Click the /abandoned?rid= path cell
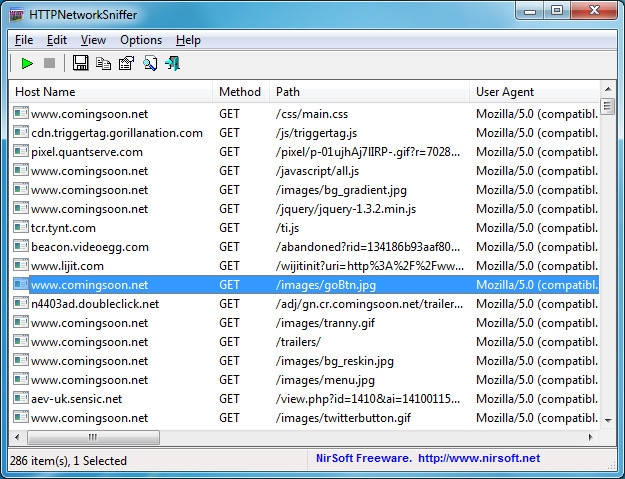Image resolution: width=625 pixels, height=479 pixels. point(368,247)
